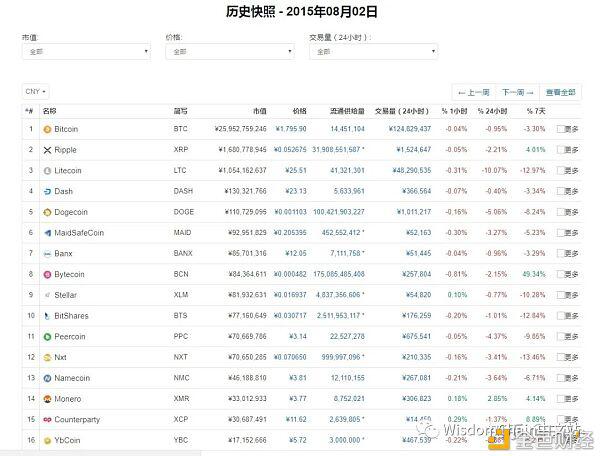Toggle the checkbox in the Ripple row
Screen dimensions: 600x456
click(560, 150)
